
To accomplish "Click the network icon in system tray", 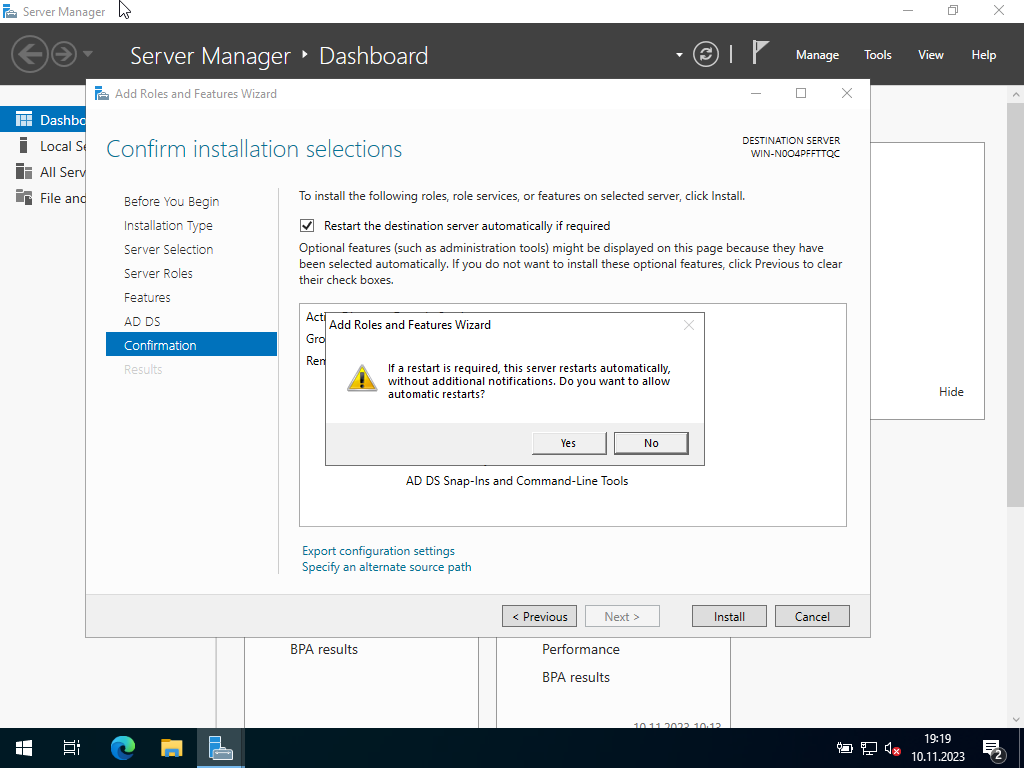I will pyautogui.click(x=869, y=748).
